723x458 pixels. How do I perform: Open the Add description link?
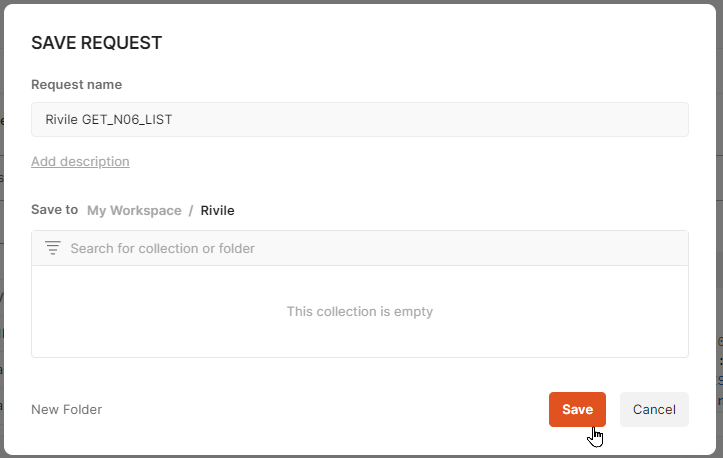[80, 161]
